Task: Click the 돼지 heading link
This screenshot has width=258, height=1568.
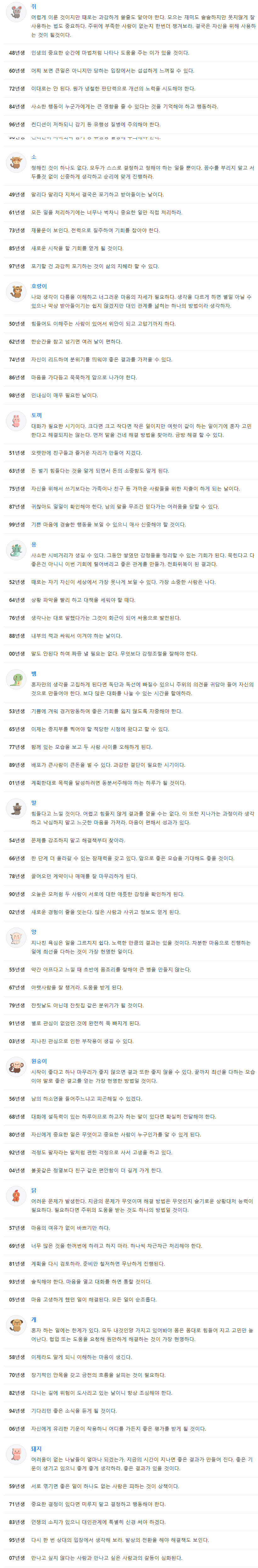Action: pyautogui.click(x=36, y=1449)
